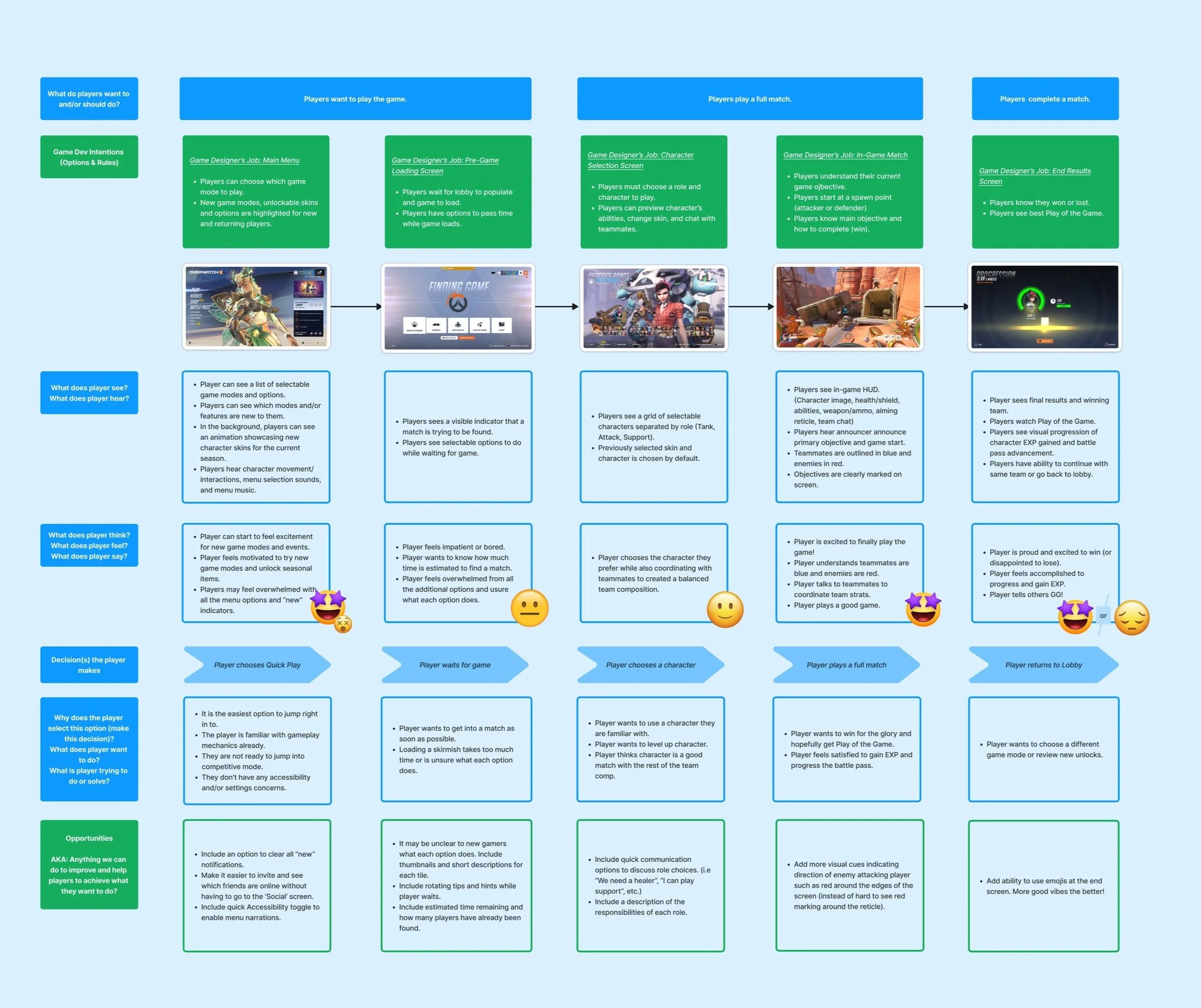Click the small dizzy face emoji
Screen dimensions: 1201x1008
coord(343,624)
